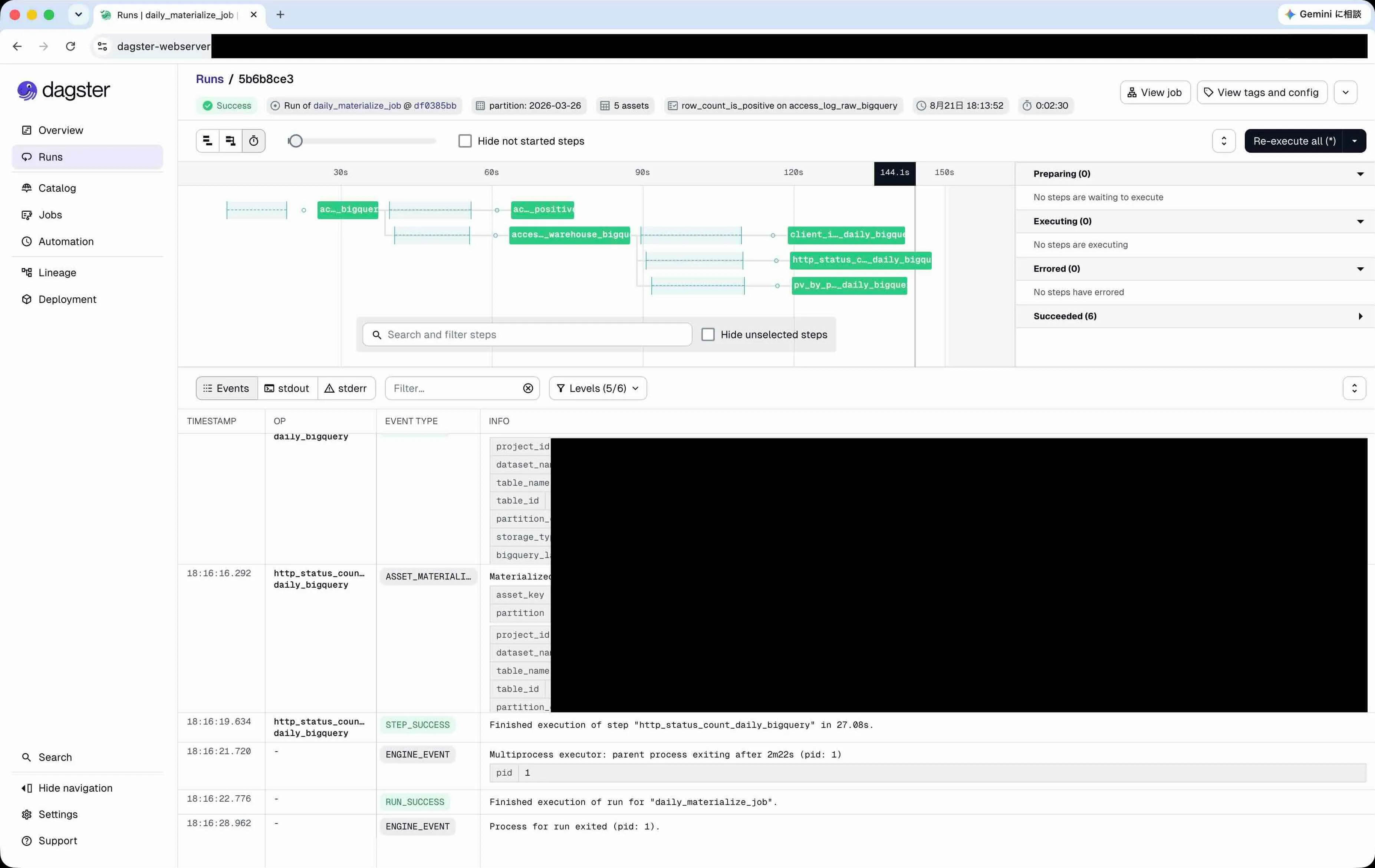Open the Levels (5/6) dropdown

click(x=597, y=388)
